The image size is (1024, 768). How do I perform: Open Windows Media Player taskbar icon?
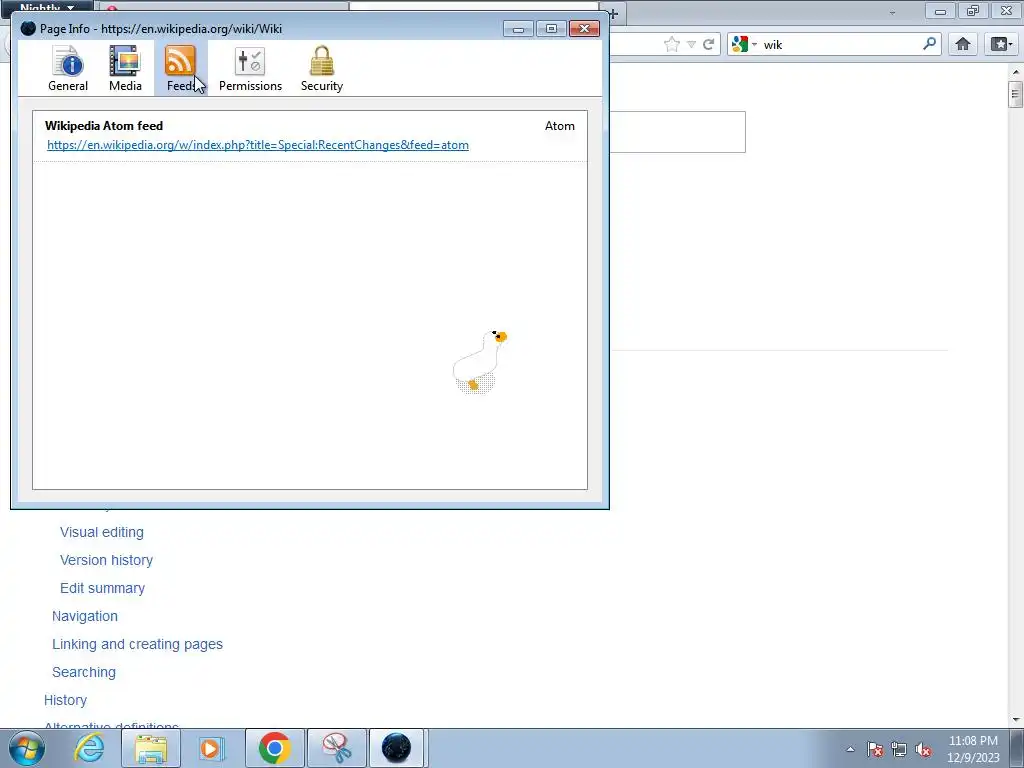click(x=211, y=748)
